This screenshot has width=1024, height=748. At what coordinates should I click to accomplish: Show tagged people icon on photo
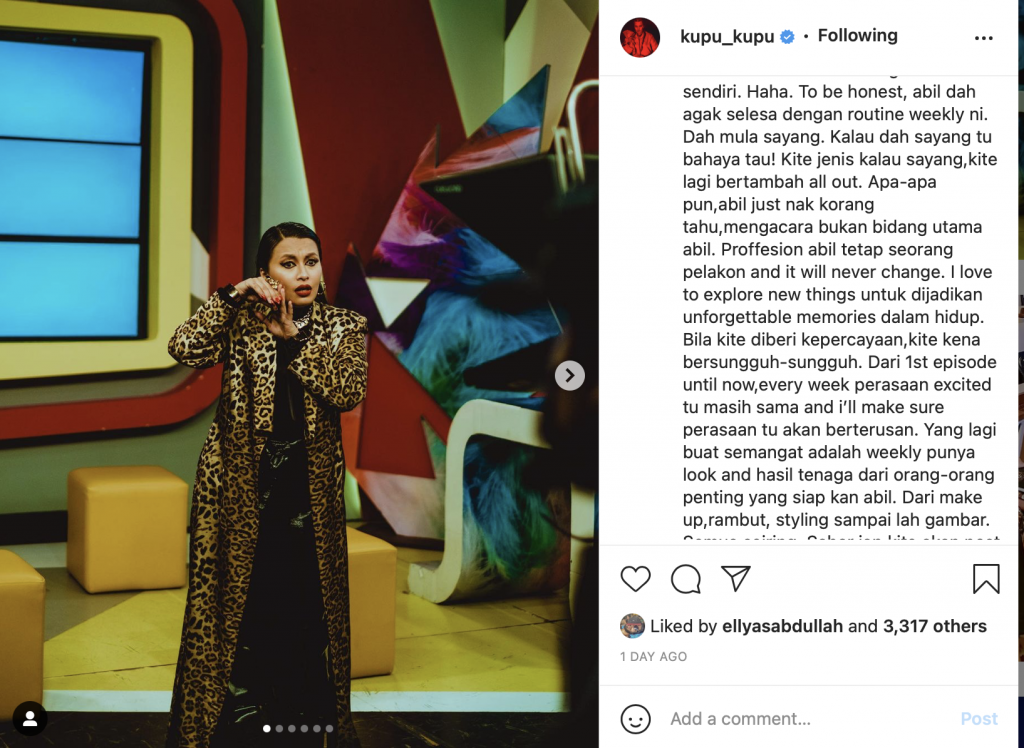(29, 719)
